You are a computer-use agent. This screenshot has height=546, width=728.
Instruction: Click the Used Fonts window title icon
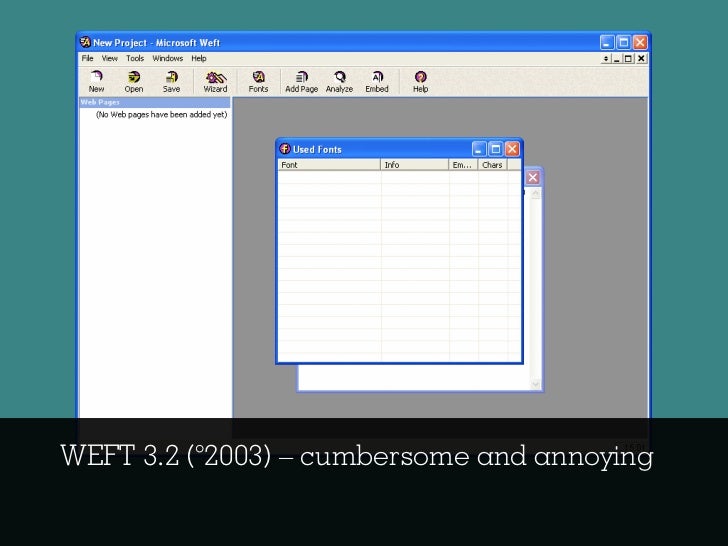coord(285,149)
